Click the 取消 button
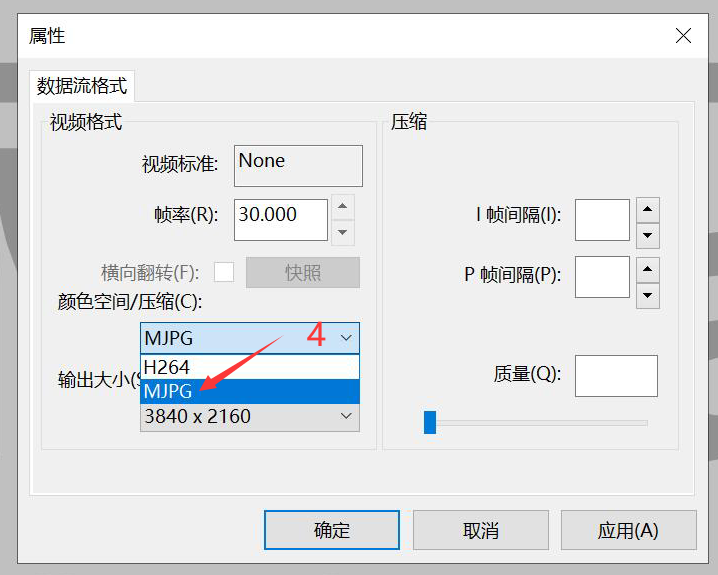The width and height of the screenshot is (718, 575). pos(480,530)
